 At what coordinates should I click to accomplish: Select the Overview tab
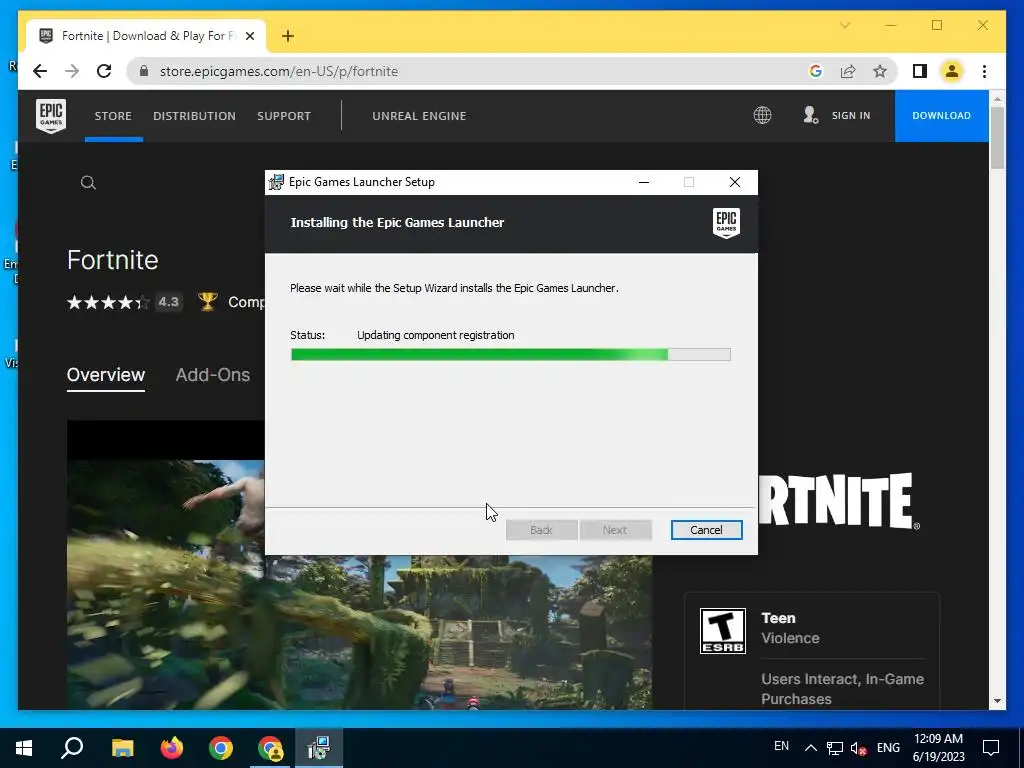(x=106, y=375)
